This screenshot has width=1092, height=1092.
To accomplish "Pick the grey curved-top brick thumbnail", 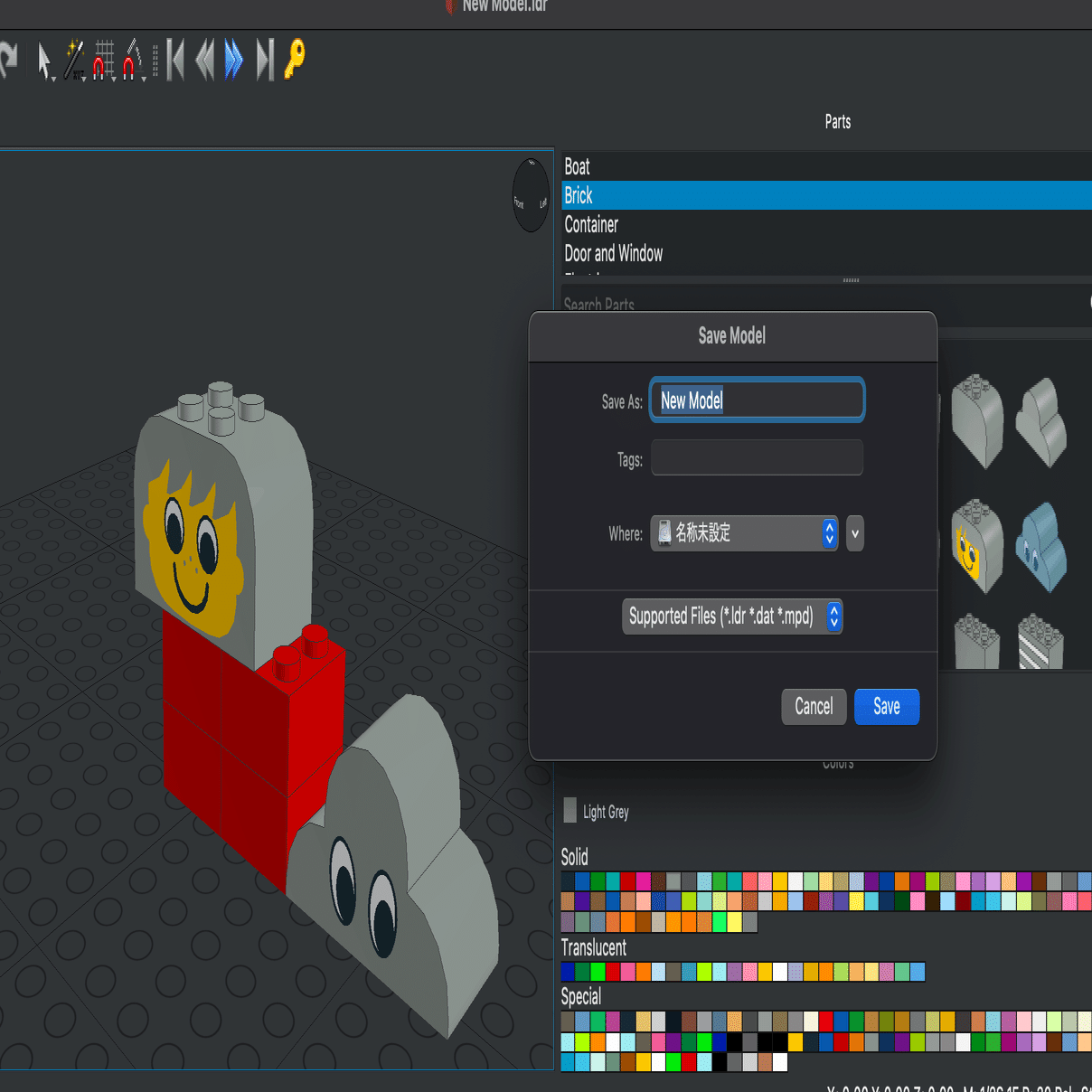I will coord(977,421).
